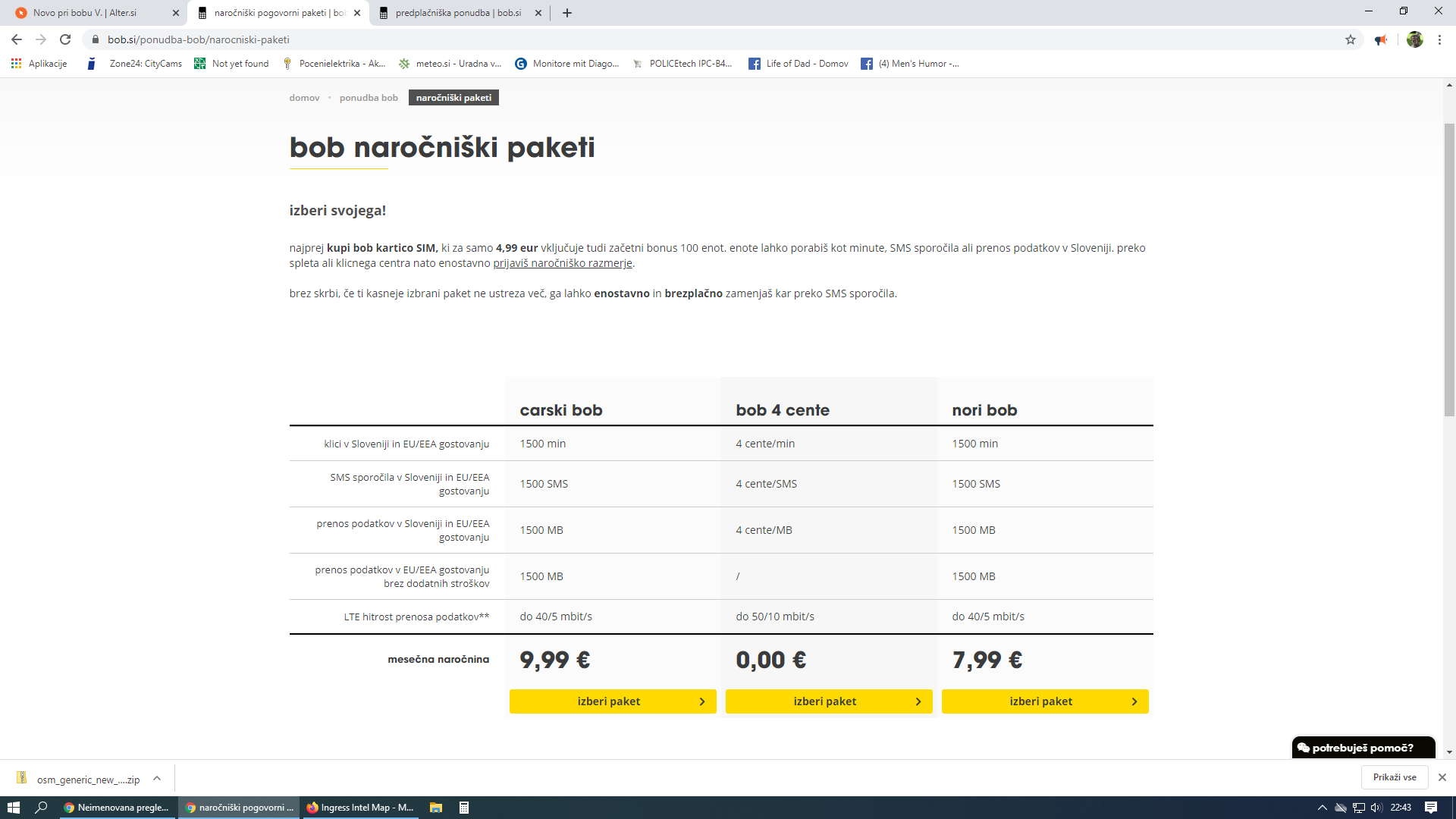Viewport: 1456px width, 819px height.
Task: Expand download item options chevron
Action: click(x=157, y=778)
